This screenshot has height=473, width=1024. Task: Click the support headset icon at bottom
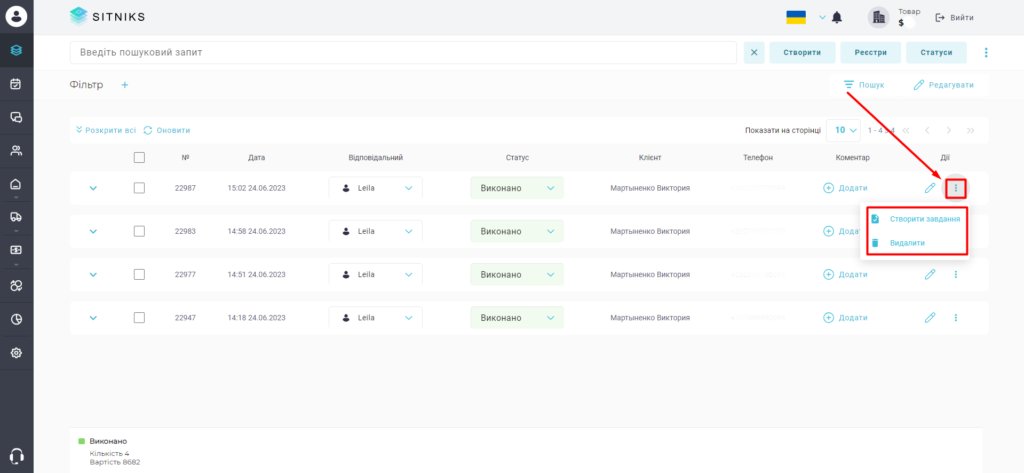point(17,456)
